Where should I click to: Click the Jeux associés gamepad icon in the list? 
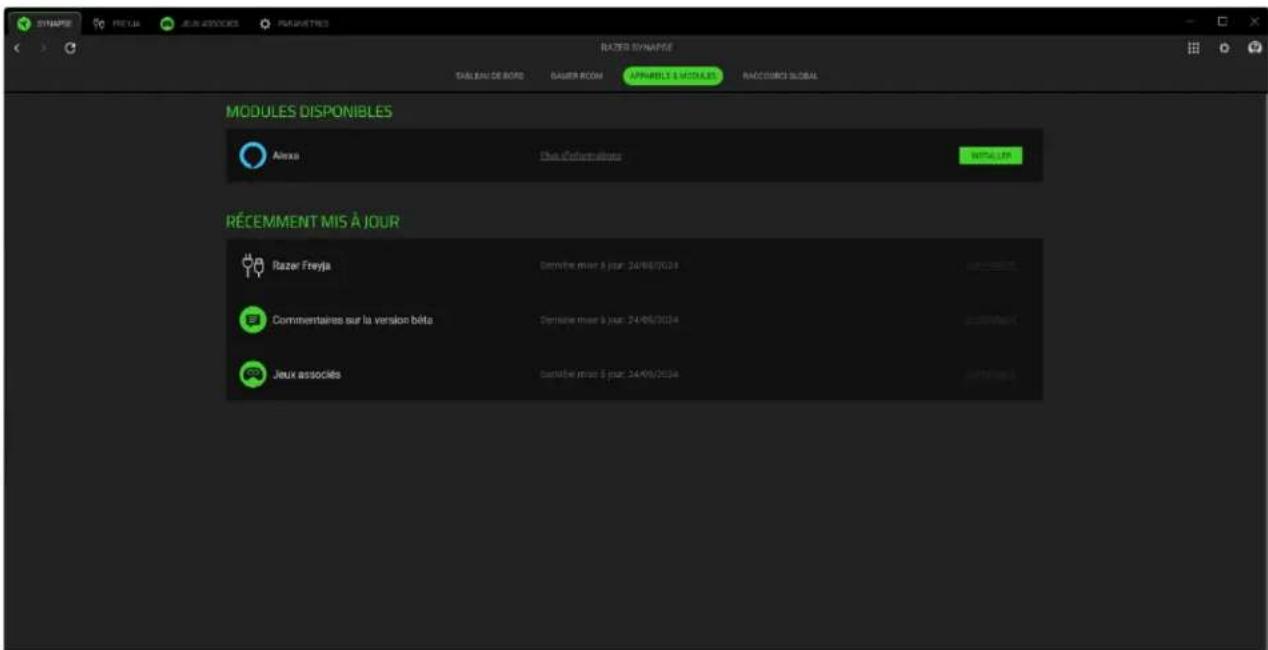tap(253, 374)
